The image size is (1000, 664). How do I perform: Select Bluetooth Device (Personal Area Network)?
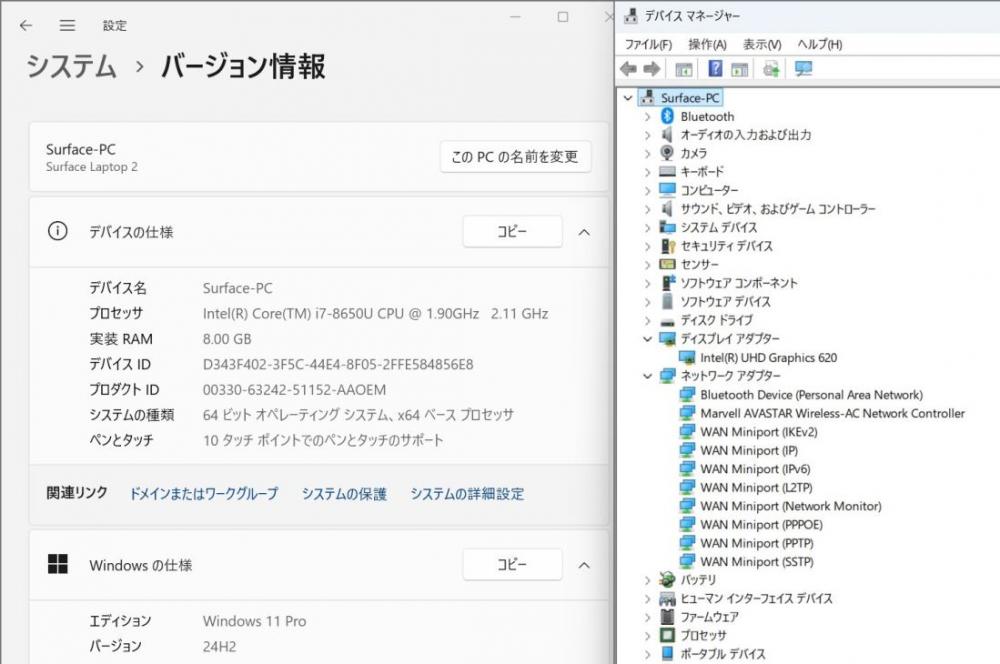pos(811,394)
